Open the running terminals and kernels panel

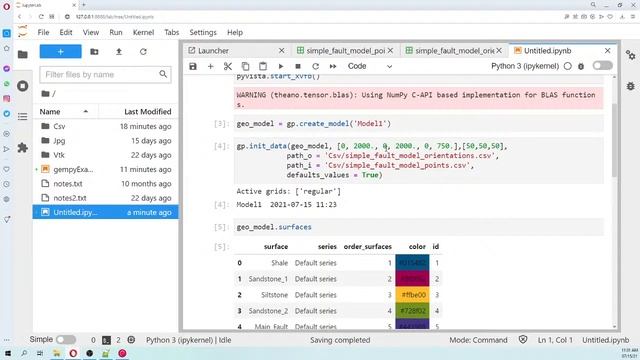coord(22,86)
